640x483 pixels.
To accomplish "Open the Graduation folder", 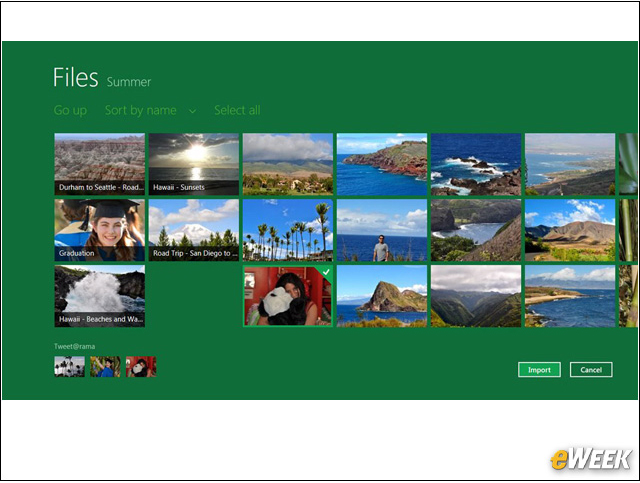I will click(100, 230).
